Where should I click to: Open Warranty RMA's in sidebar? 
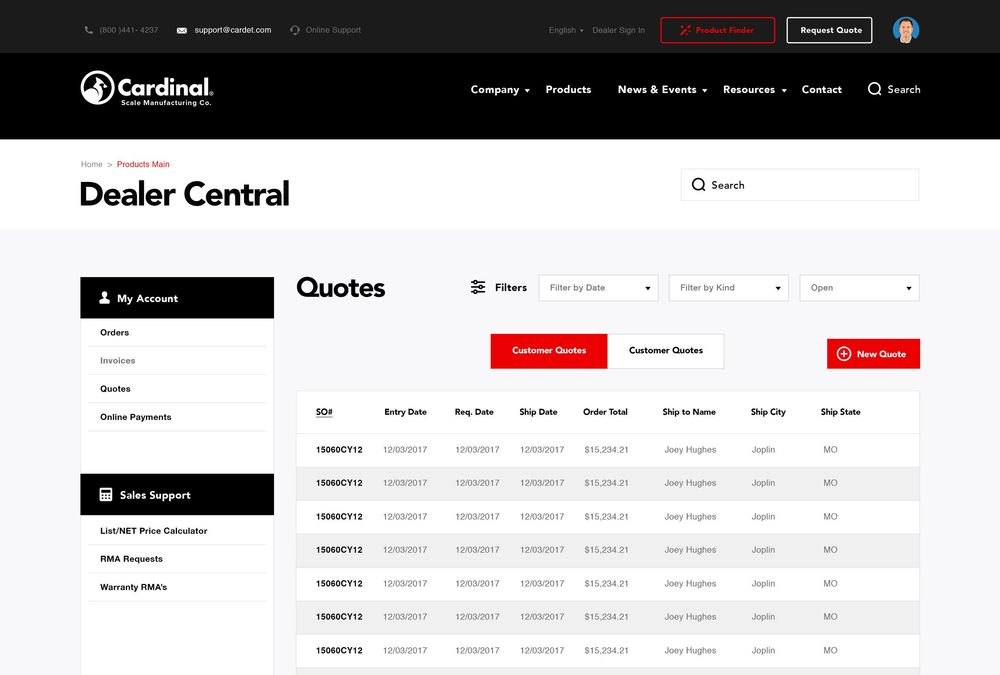pos(133,587)
